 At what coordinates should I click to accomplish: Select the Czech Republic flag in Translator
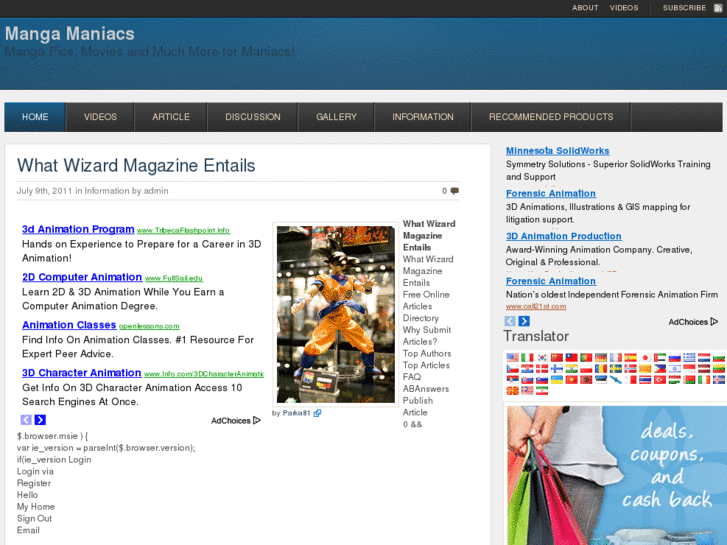(513, 369)
